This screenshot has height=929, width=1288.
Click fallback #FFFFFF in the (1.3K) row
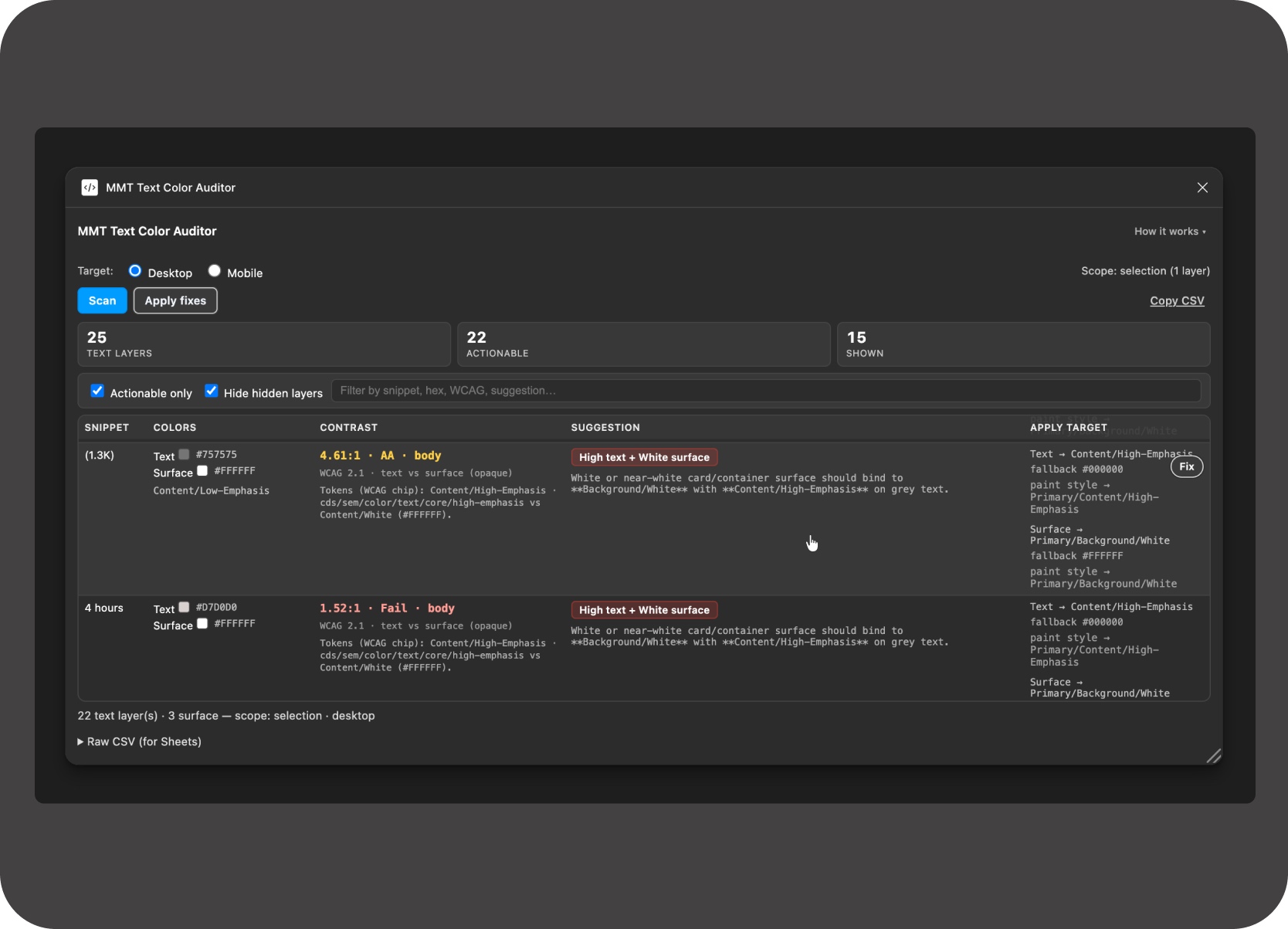tap(1076, 556)
